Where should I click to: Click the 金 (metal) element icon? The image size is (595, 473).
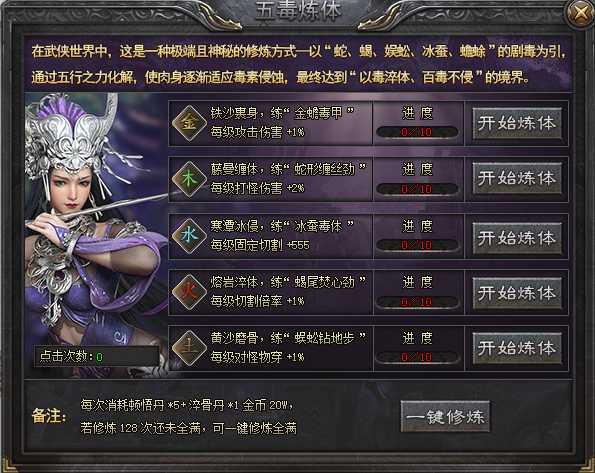189,123
